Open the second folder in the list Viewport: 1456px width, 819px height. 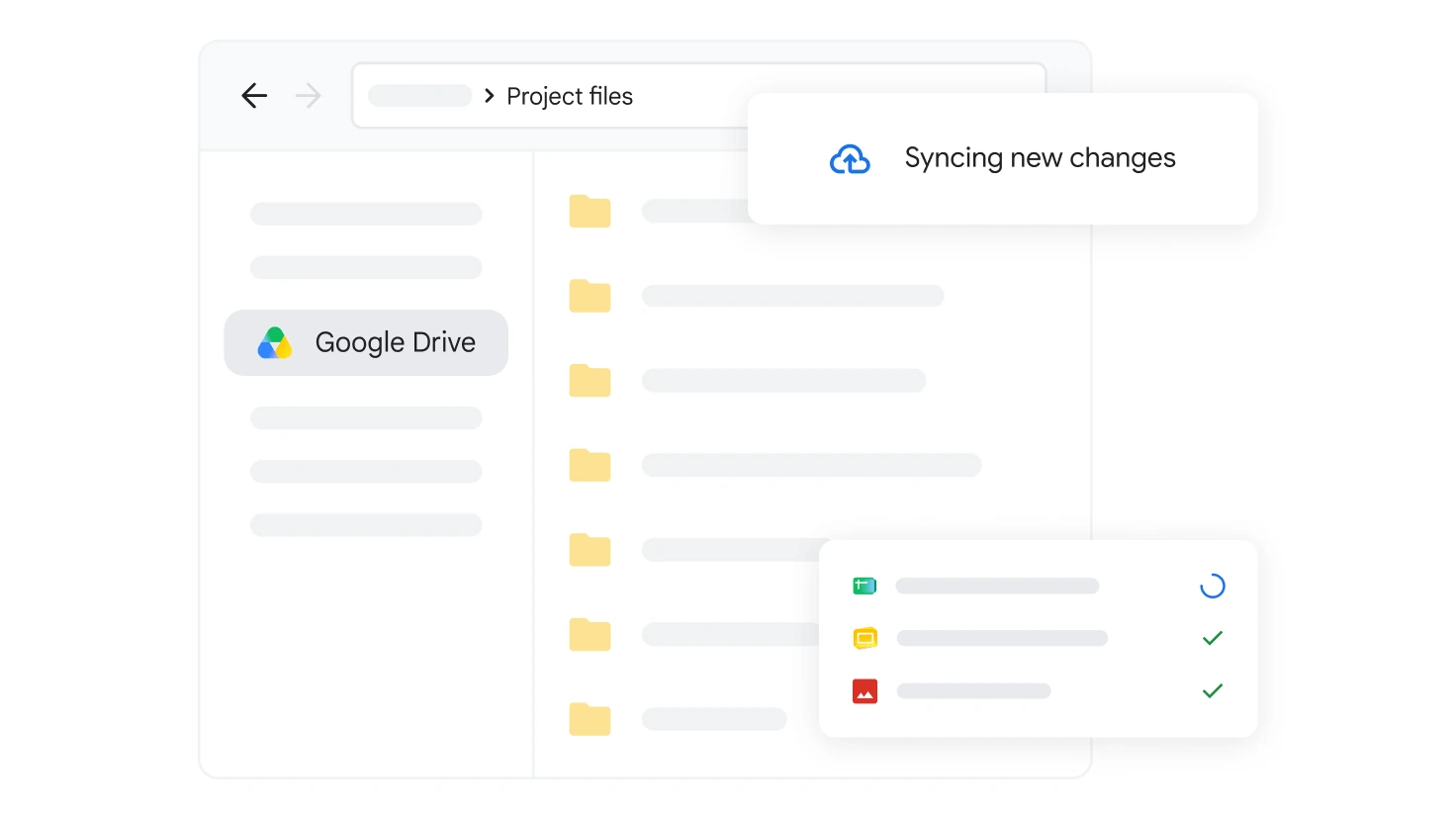tap(590, 296)
